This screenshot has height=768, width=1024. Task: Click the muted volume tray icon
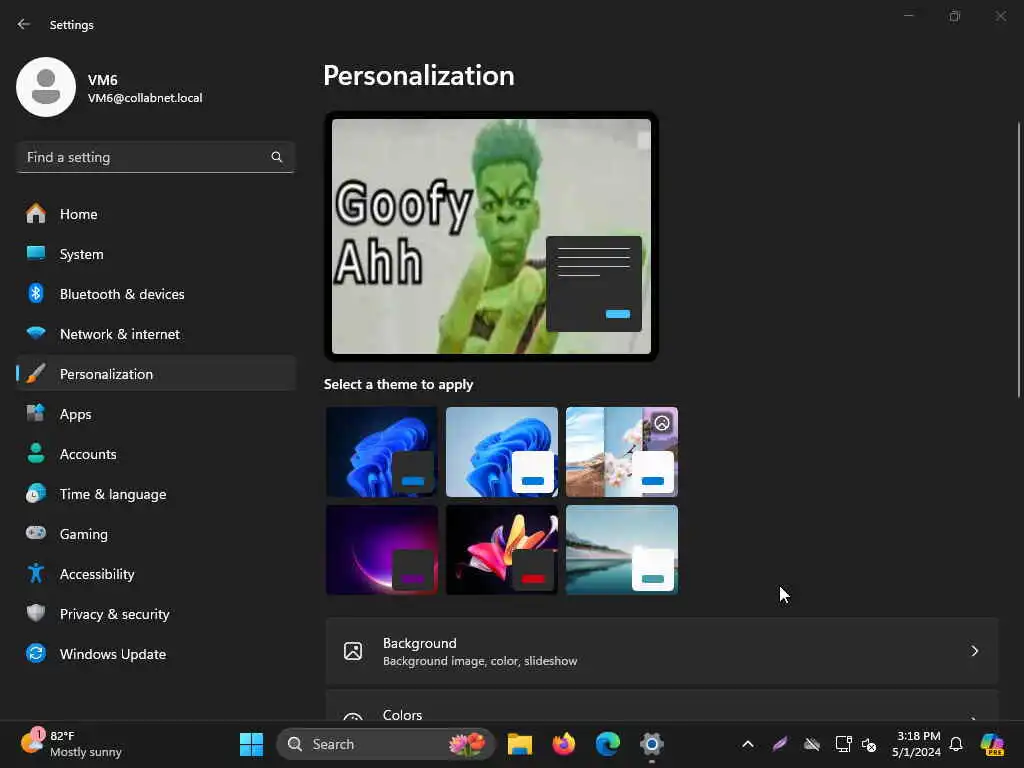click(869, 744)
